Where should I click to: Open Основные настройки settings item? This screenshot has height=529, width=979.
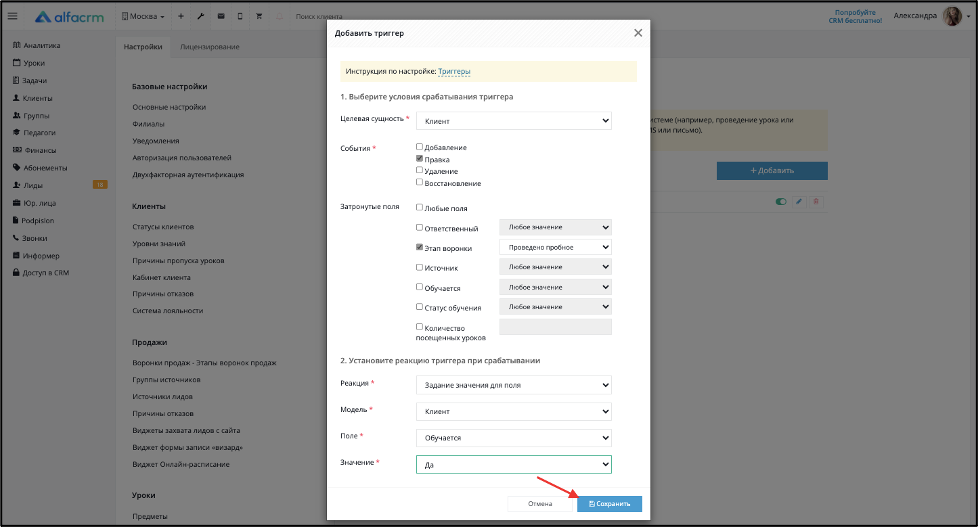point(169,107)
